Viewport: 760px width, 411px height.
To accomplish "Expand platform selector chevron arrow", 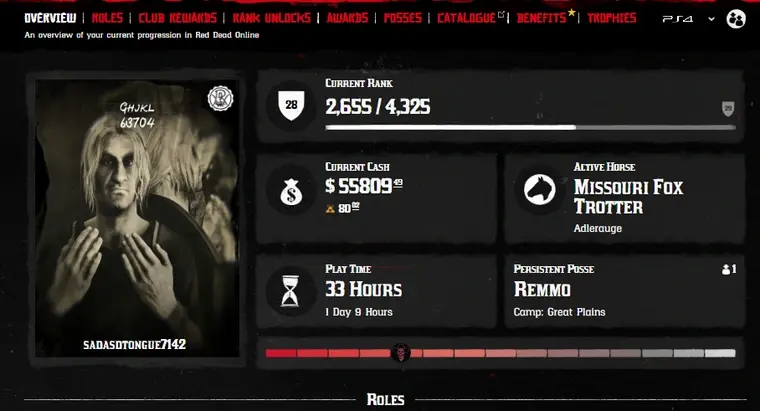I will point(711,19).
